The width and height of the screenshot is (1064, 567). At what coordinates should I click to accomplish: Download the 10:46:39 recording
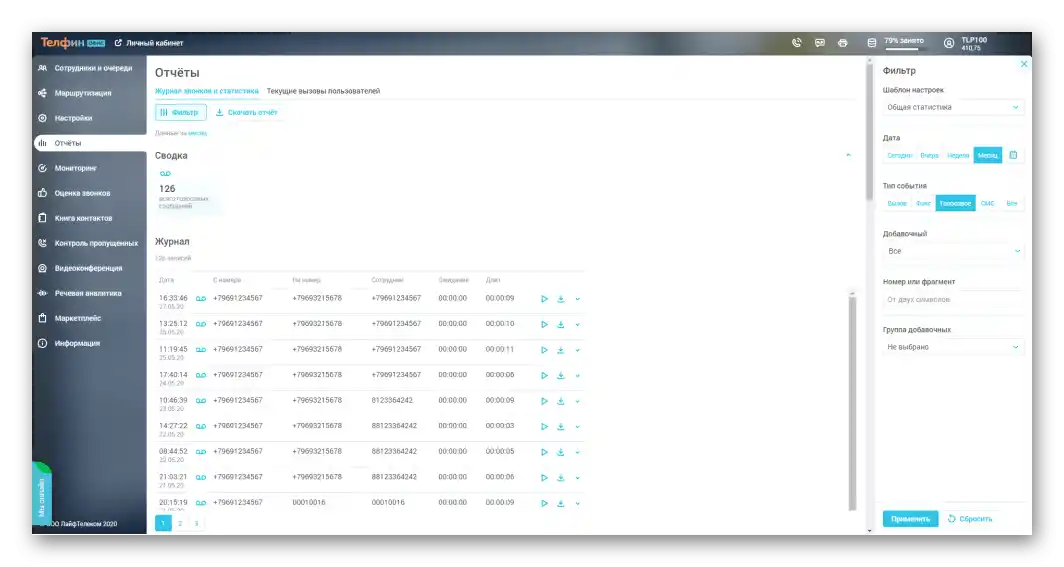(560, 402)
